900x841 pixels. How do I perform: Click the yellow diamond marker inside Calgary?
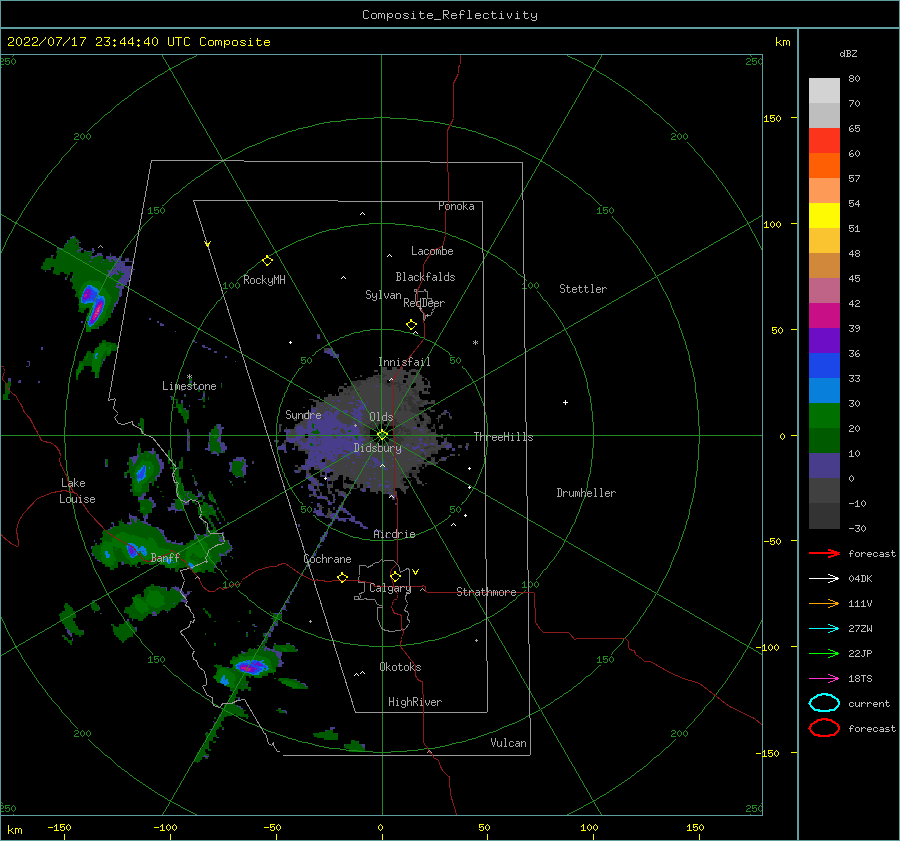[x=395, y=576]
